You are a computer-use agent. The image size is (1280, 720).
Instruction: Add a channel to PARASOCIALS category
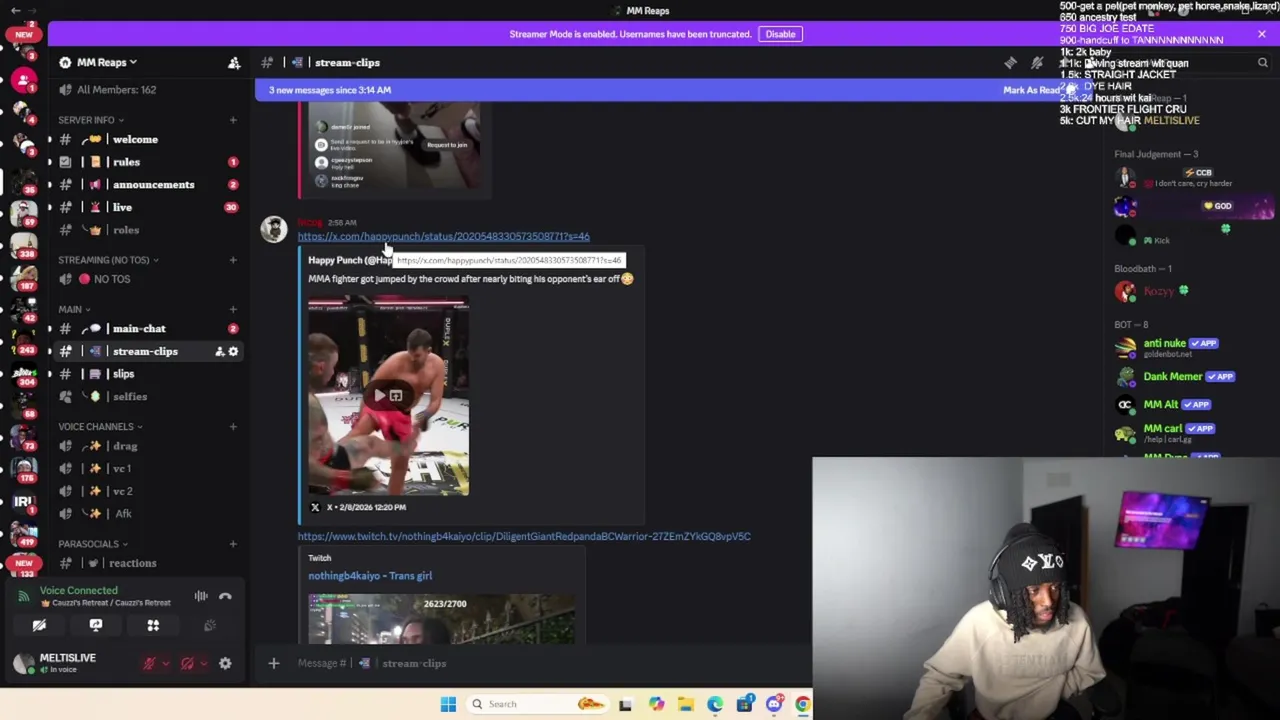(233, 544)
